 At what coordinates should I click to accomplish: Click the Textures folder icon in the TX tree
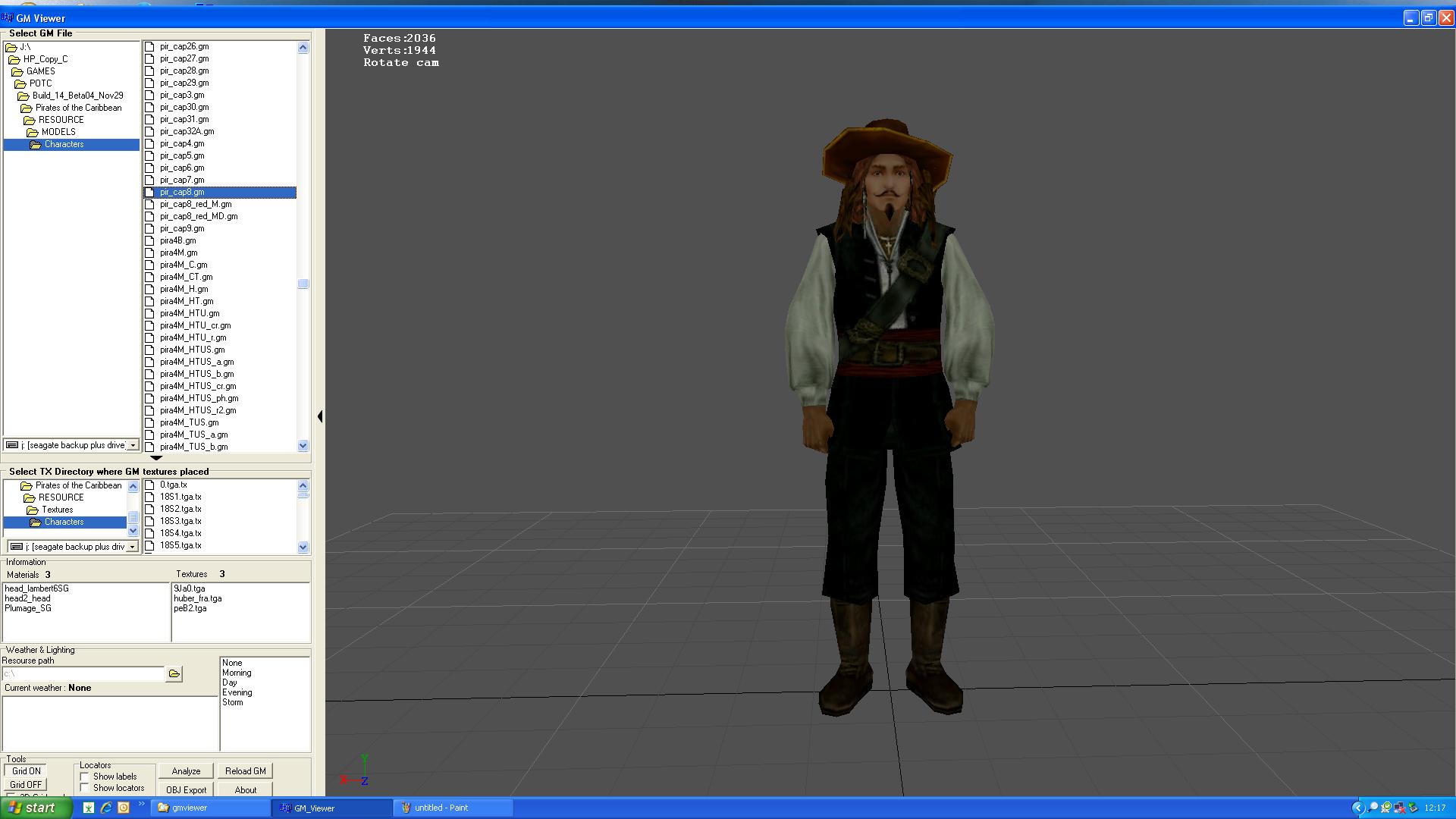[33, 510]
